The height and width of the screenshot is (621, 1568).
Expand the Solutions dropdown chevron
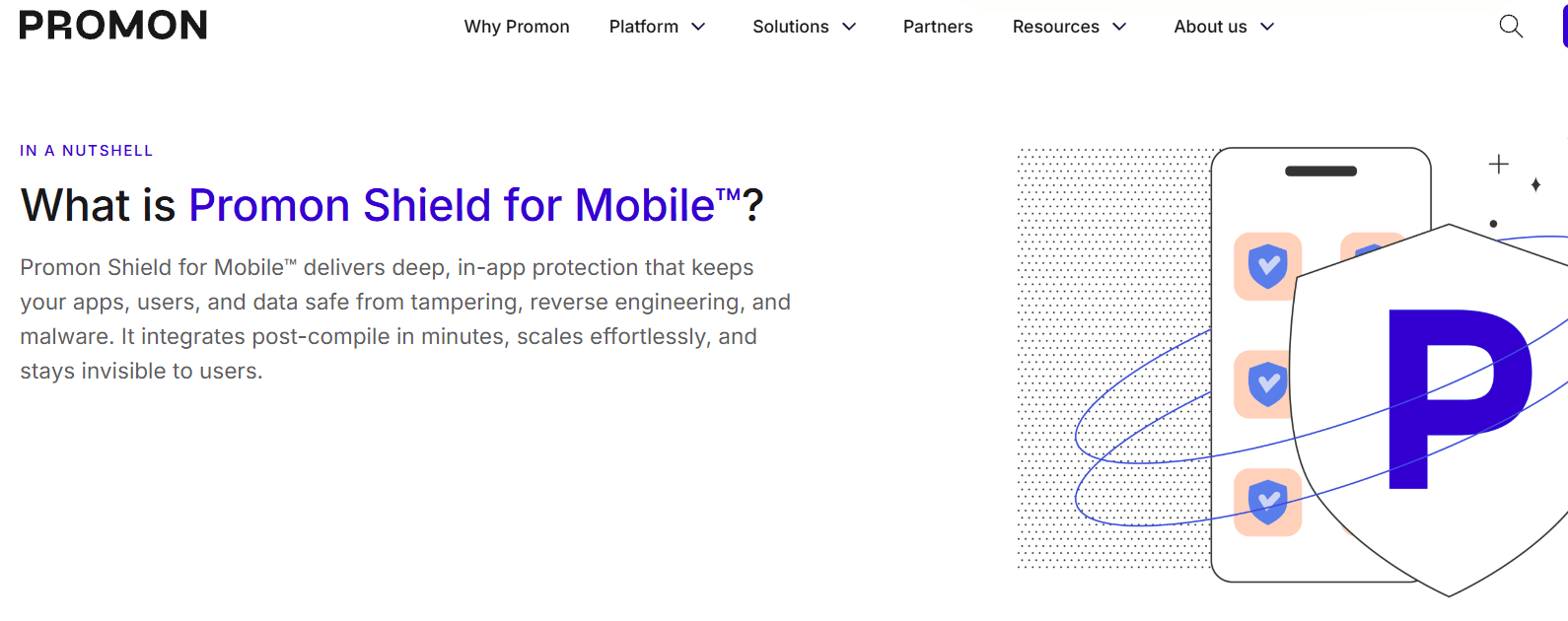coord(849,27)
